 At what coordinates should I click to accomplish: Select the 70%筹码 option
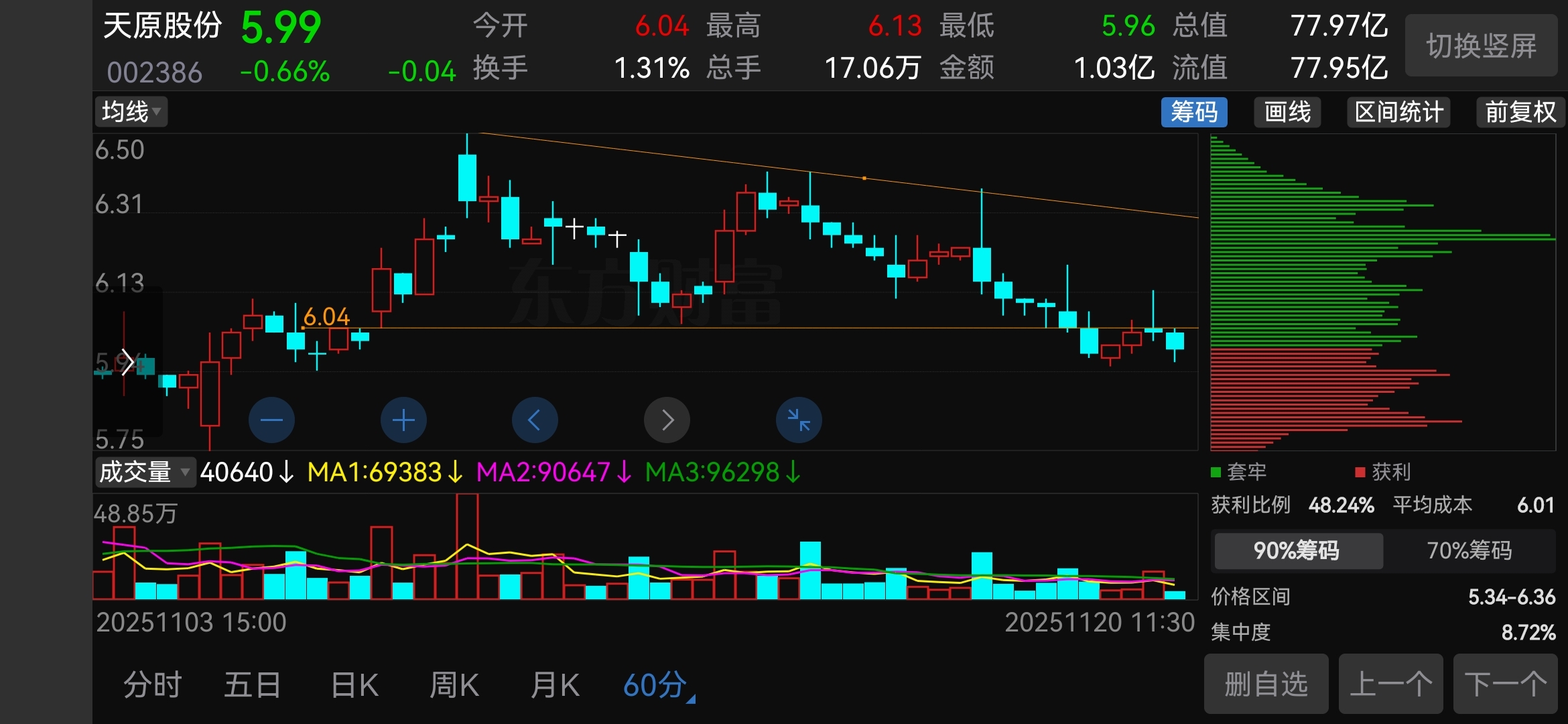(x=1469, y=550)
